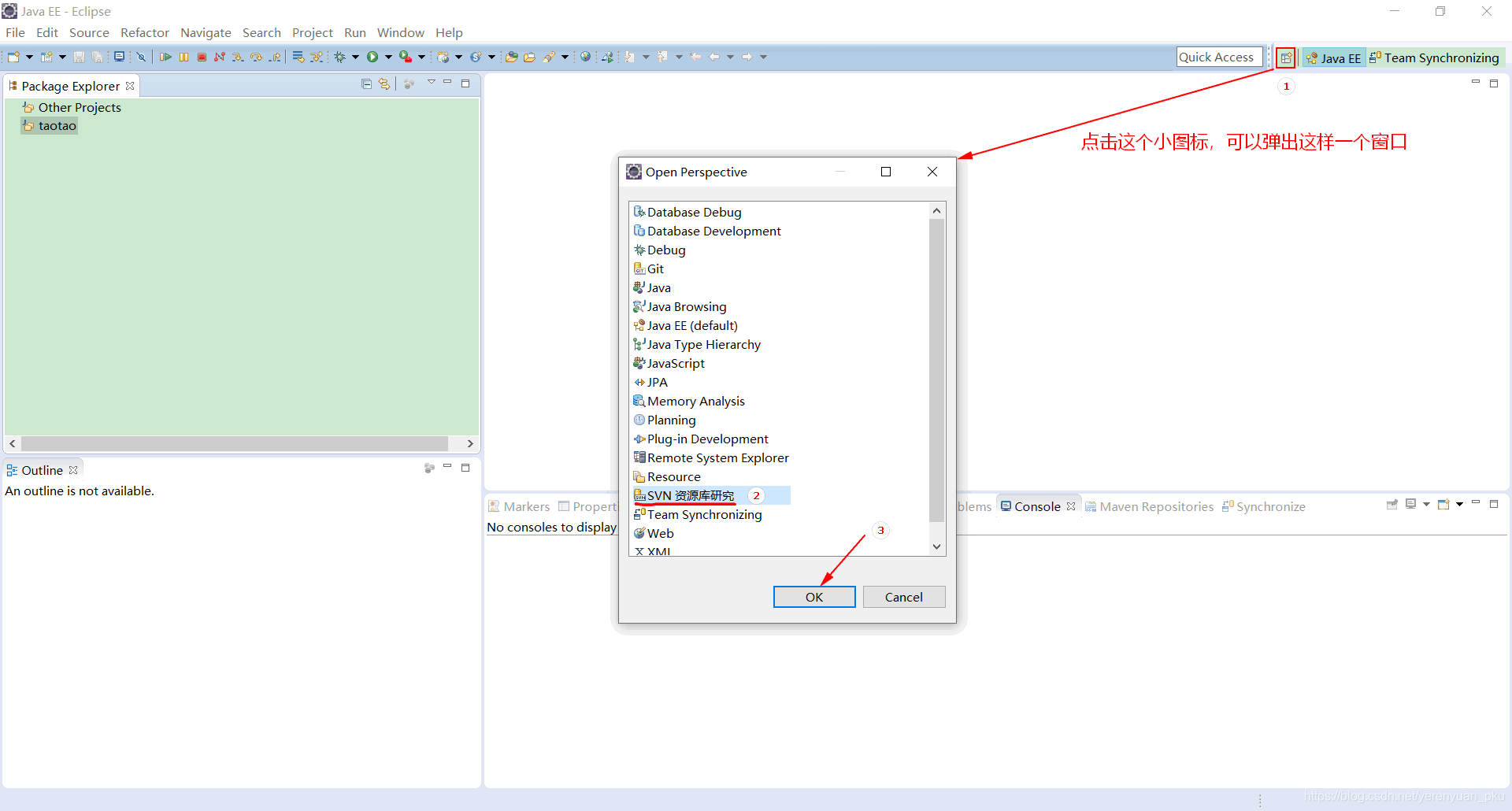Image resolution: width=1512 pixels, height=811 pixels.
Task: Click the red Terminate icon
Action: click(x=202, y=57)
